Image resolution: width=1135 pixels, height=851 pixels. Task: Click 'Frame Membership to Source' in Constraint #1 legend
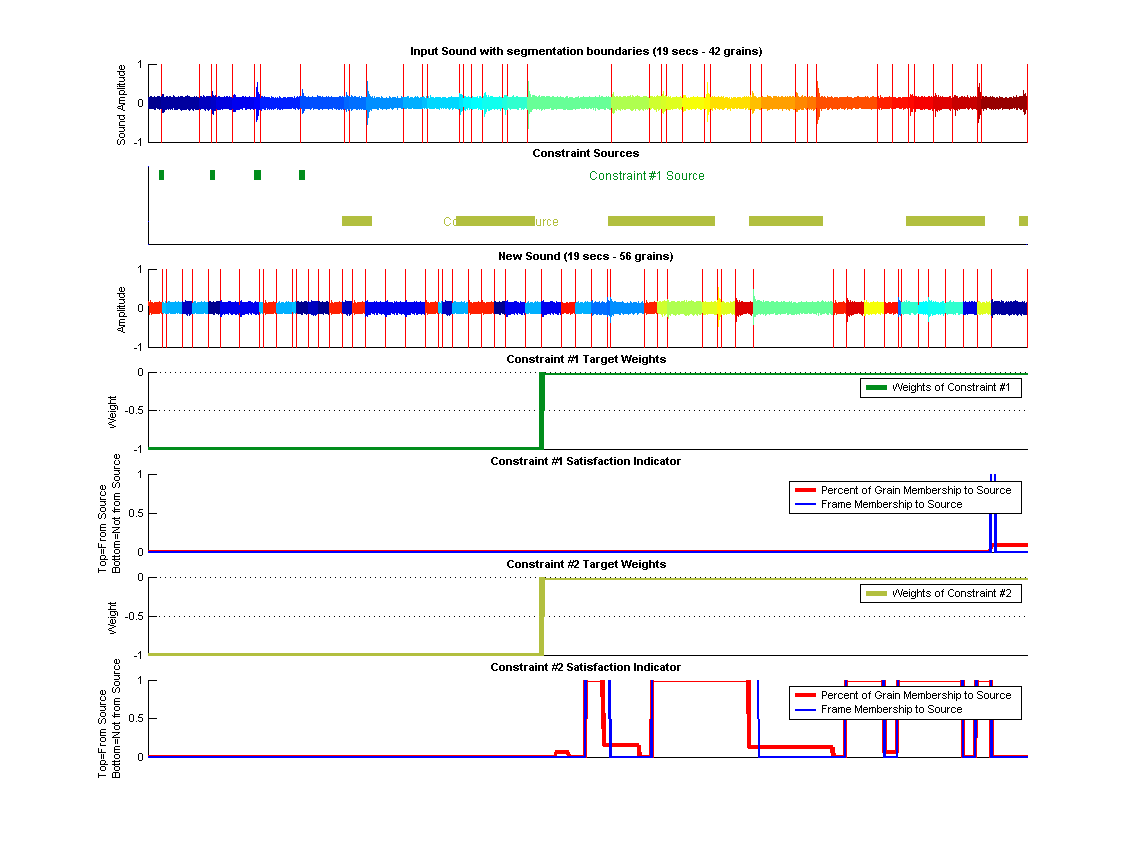[891, 505]
